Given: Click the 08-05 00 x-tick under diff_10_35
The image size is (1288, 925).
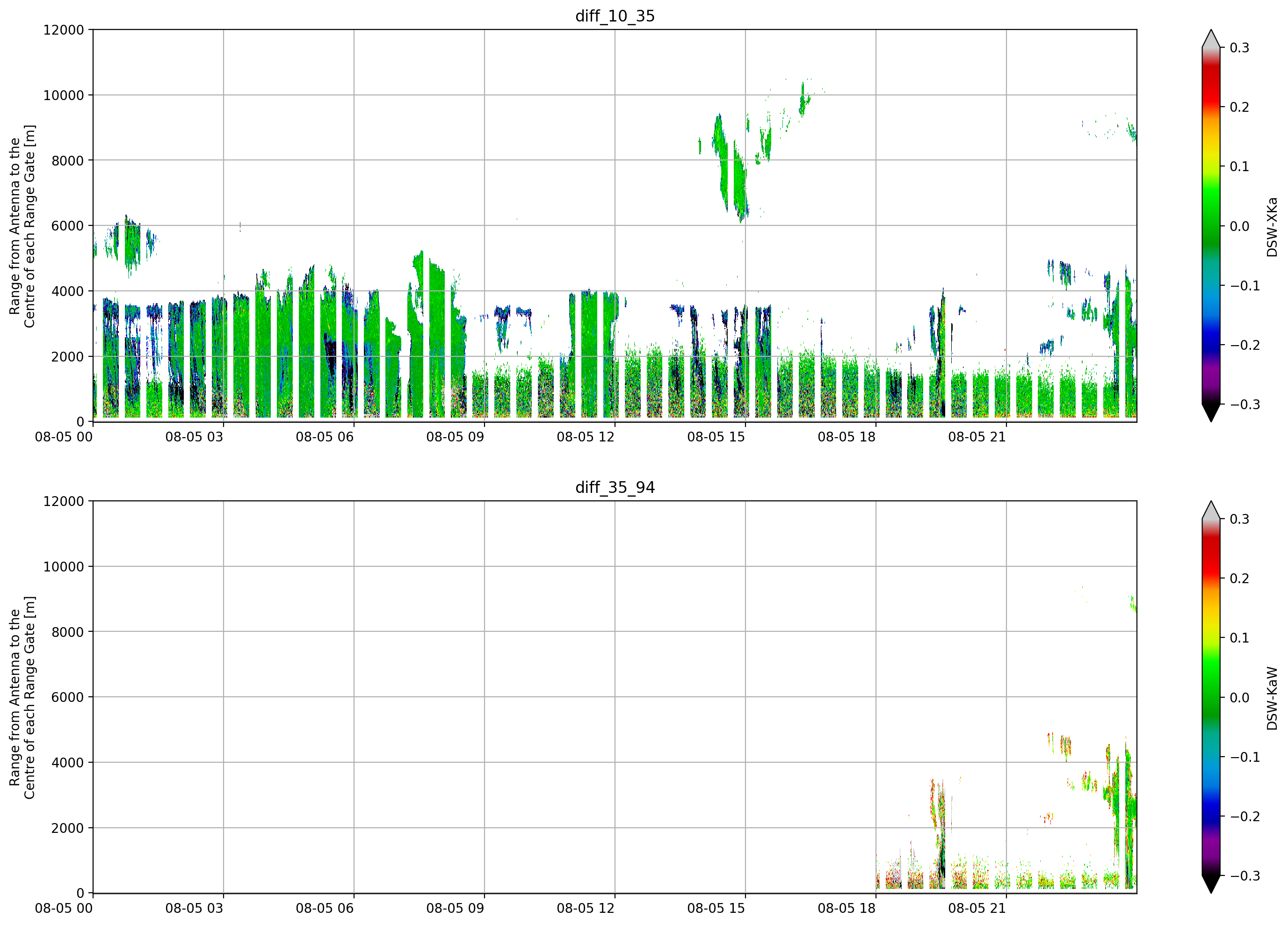Looking at the screenshot, I should (64, 437).
